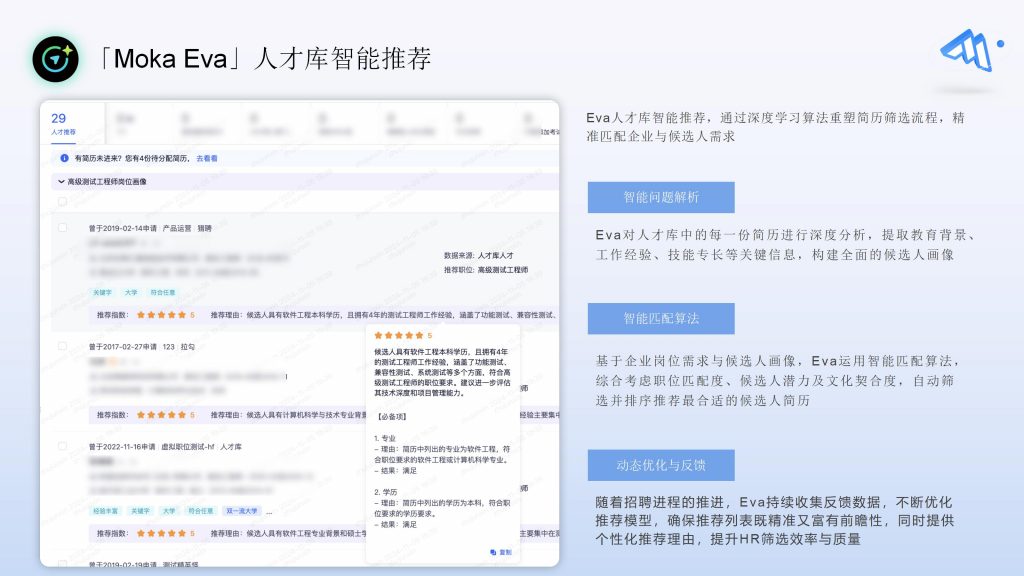Click star rating in first candidate's 推荐指数 row
1024x576 pixels.
point(160,314)
